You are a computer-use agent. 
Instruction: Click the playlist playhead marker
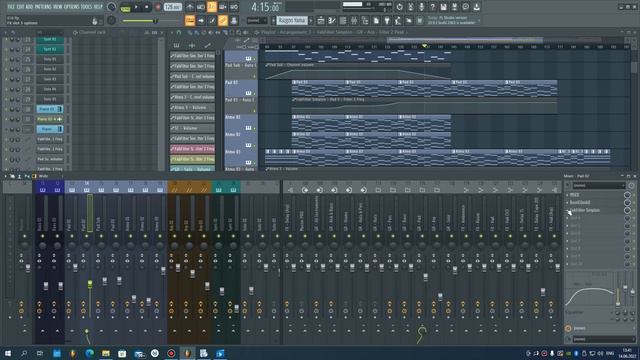424,46
